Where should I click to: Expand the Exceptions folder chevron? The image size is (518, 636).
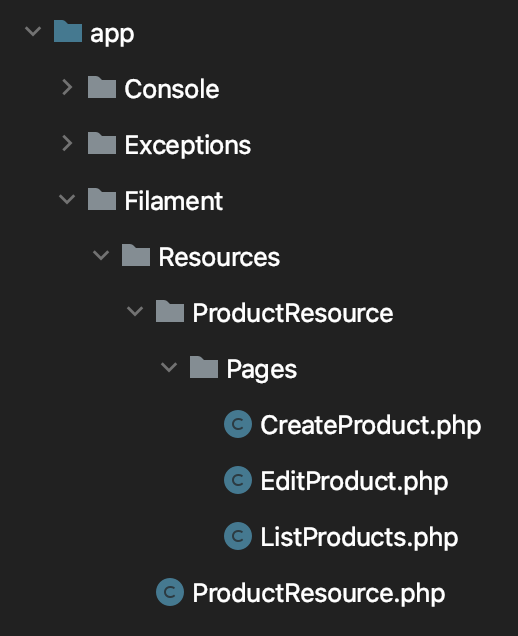click(67, 143)
